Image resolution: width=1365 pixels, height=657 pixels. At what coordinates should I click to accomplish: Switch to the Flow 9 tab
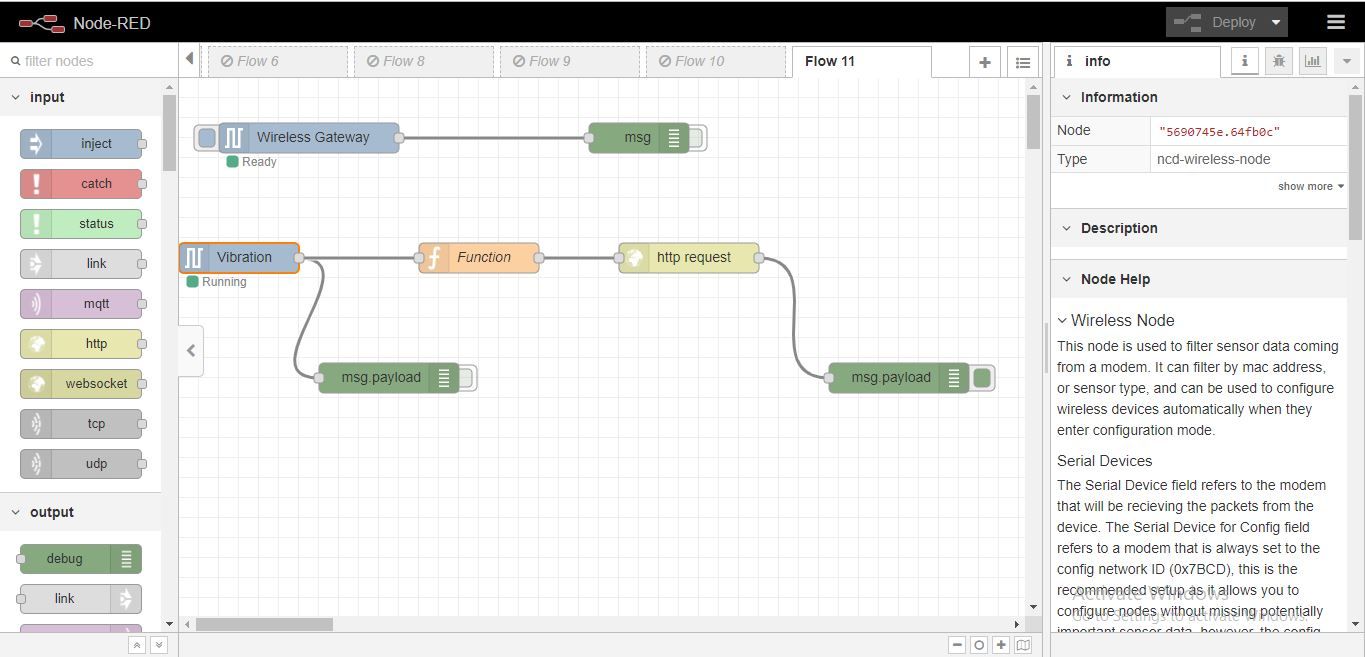tap(569, 61)
